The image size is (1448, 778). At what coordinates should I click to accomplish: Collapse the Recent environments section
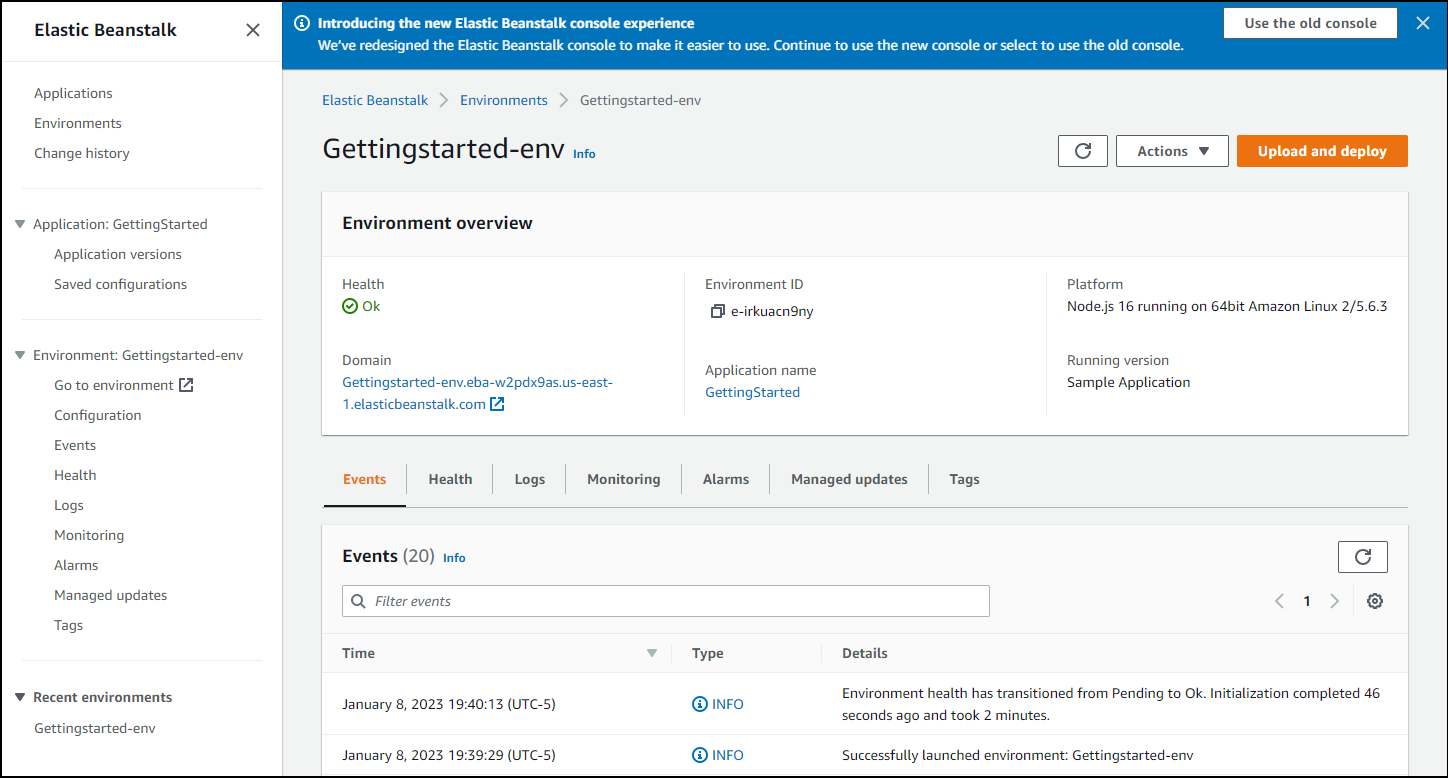coord(20,697)
